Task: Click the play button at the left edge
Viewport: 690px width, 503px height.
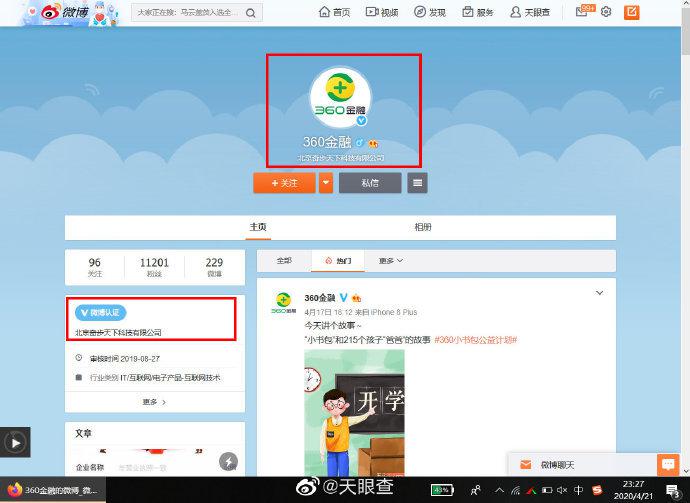Action: 15,442
